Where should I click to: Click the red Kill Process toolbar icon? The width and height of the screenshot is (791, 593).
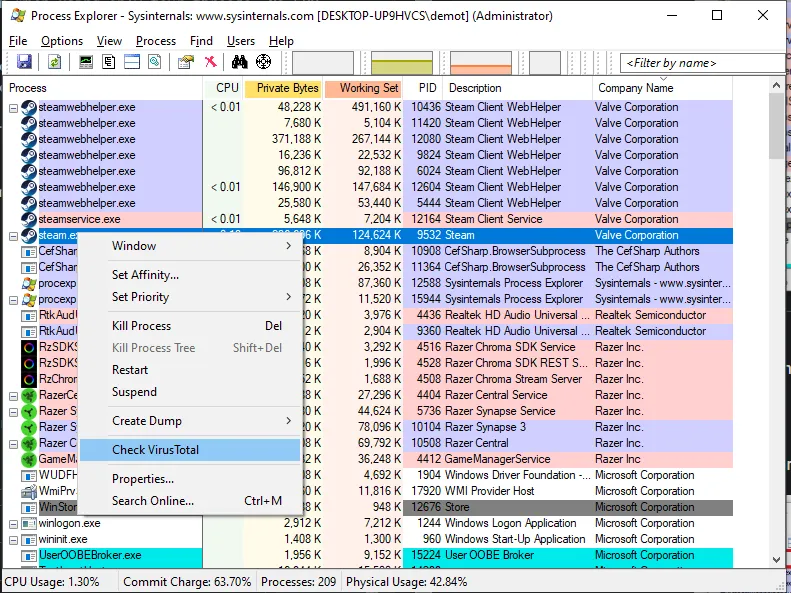(x=211, y=62)
